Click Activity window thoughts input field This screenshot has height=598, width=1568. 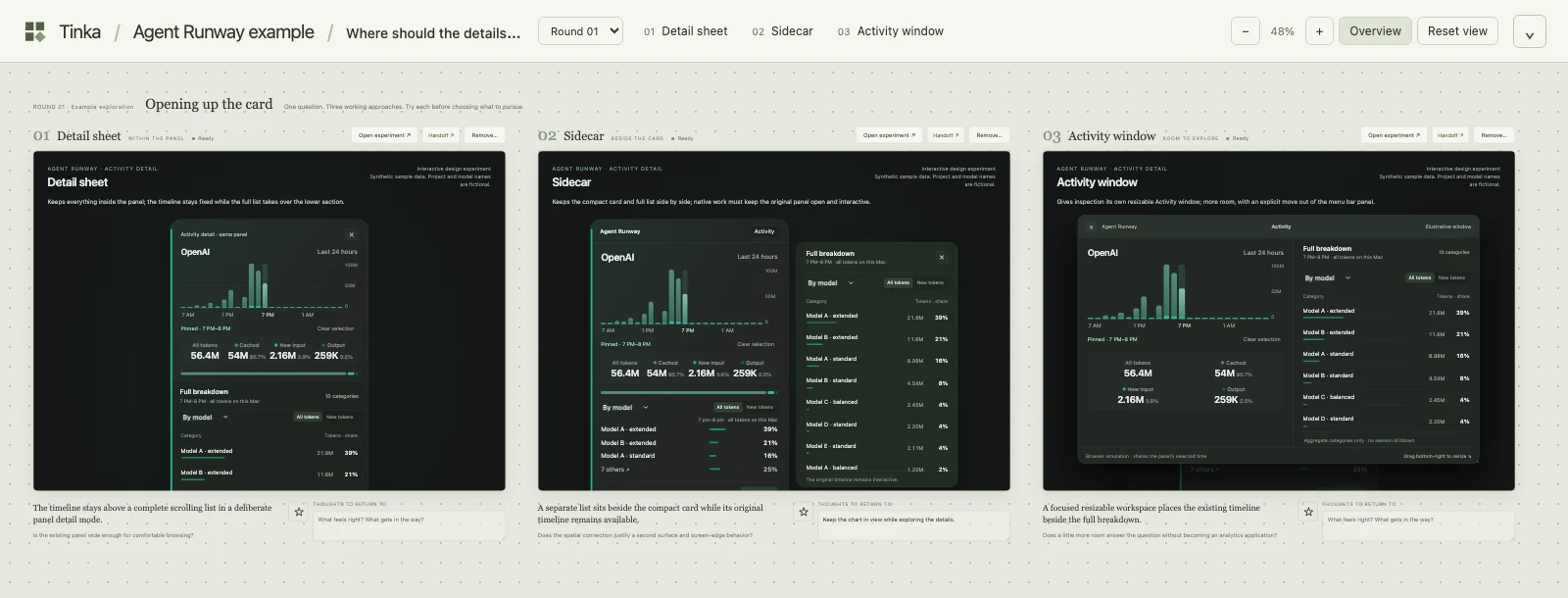coord(1419,524)
